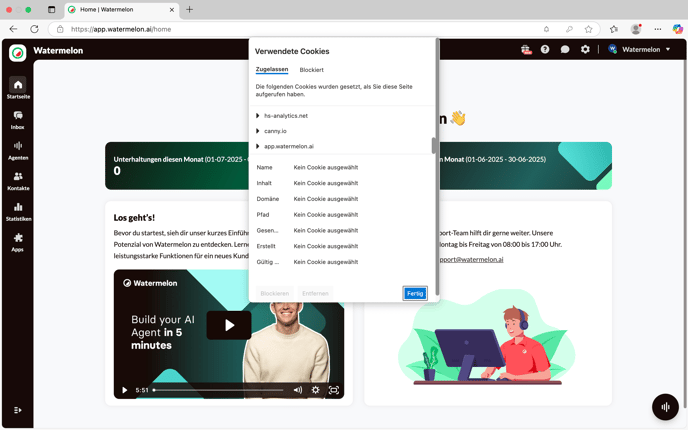This screenshot has height=430, width=688.
Task: Open the Watermelon account dropdown
Action: [639, 50]
